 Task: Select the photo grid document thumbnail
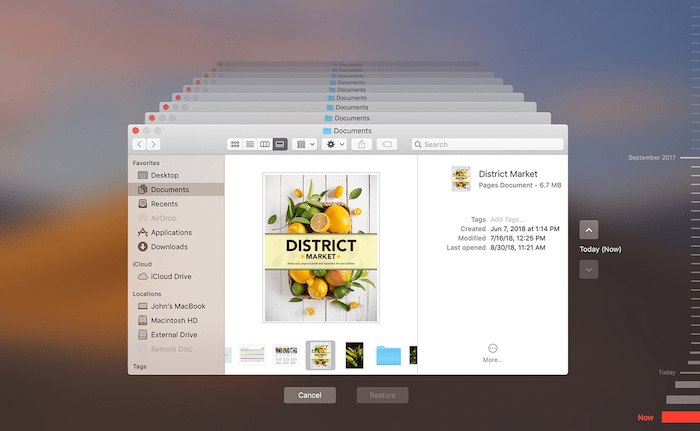(x=286, y=355)
